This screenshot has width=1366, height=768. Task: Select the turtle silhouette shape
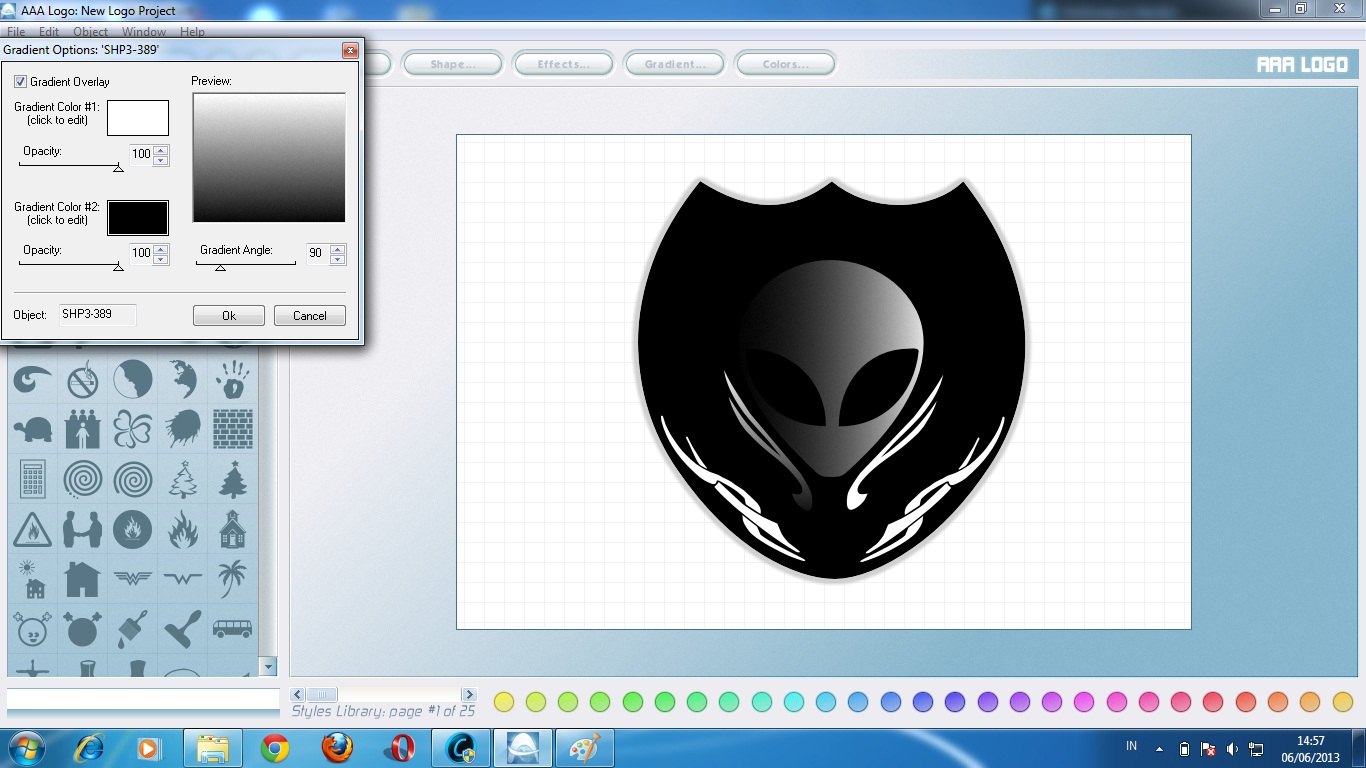(x=33, y=430)
